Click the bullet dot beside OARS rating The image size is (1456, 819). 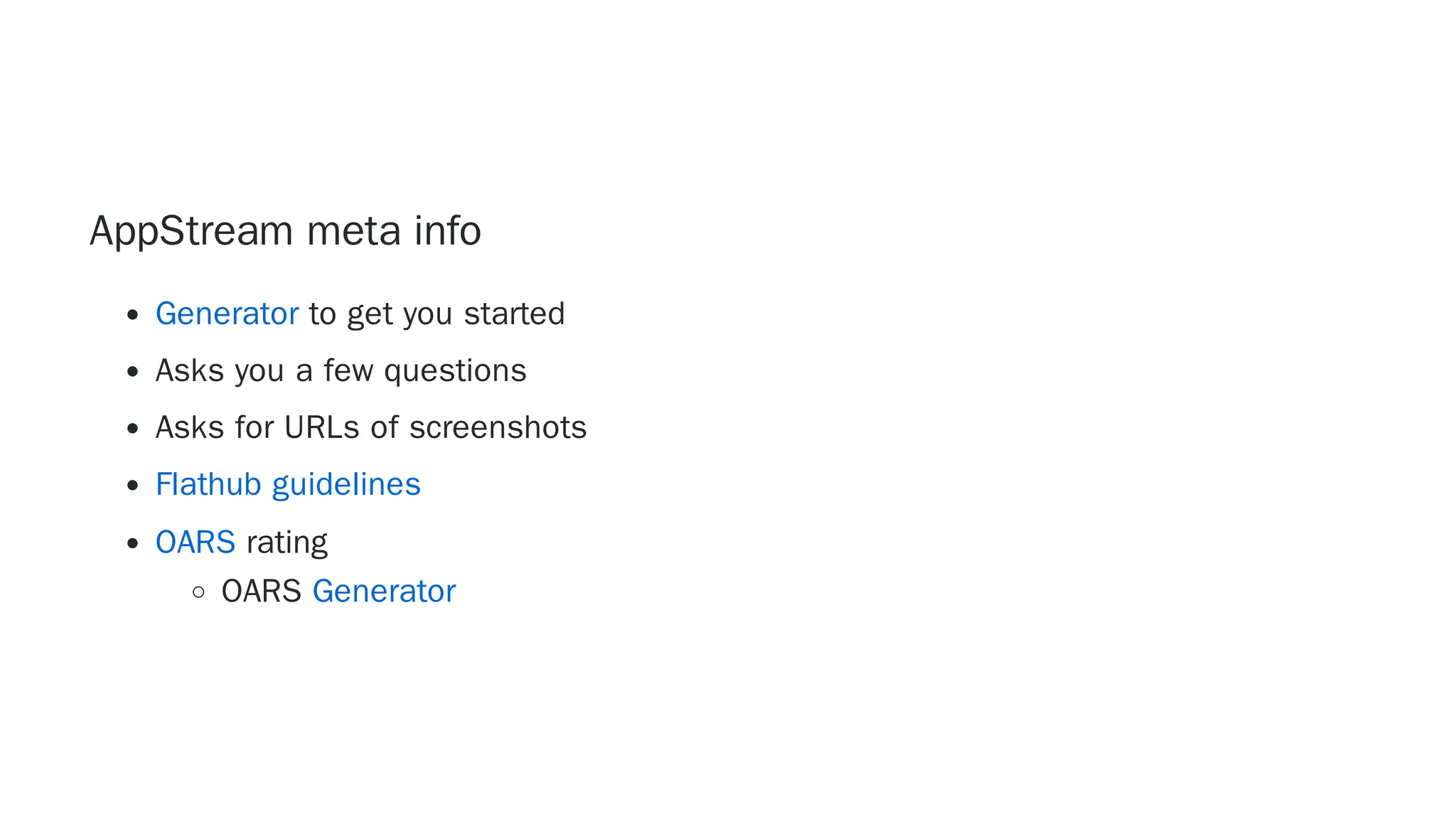point(132,544)
